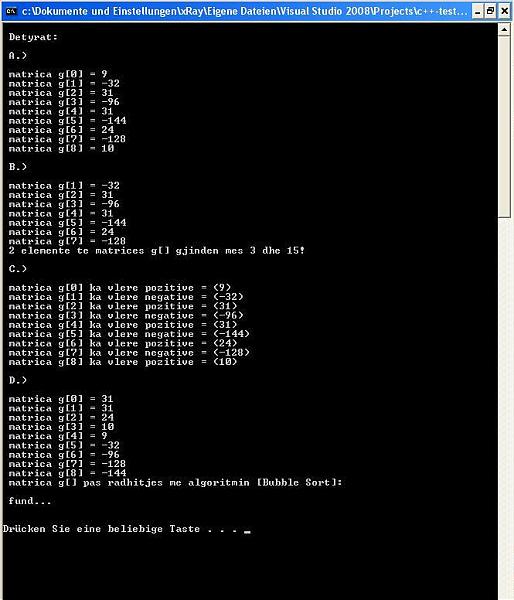Click the 'fund...' text line

tap(30, 501)
